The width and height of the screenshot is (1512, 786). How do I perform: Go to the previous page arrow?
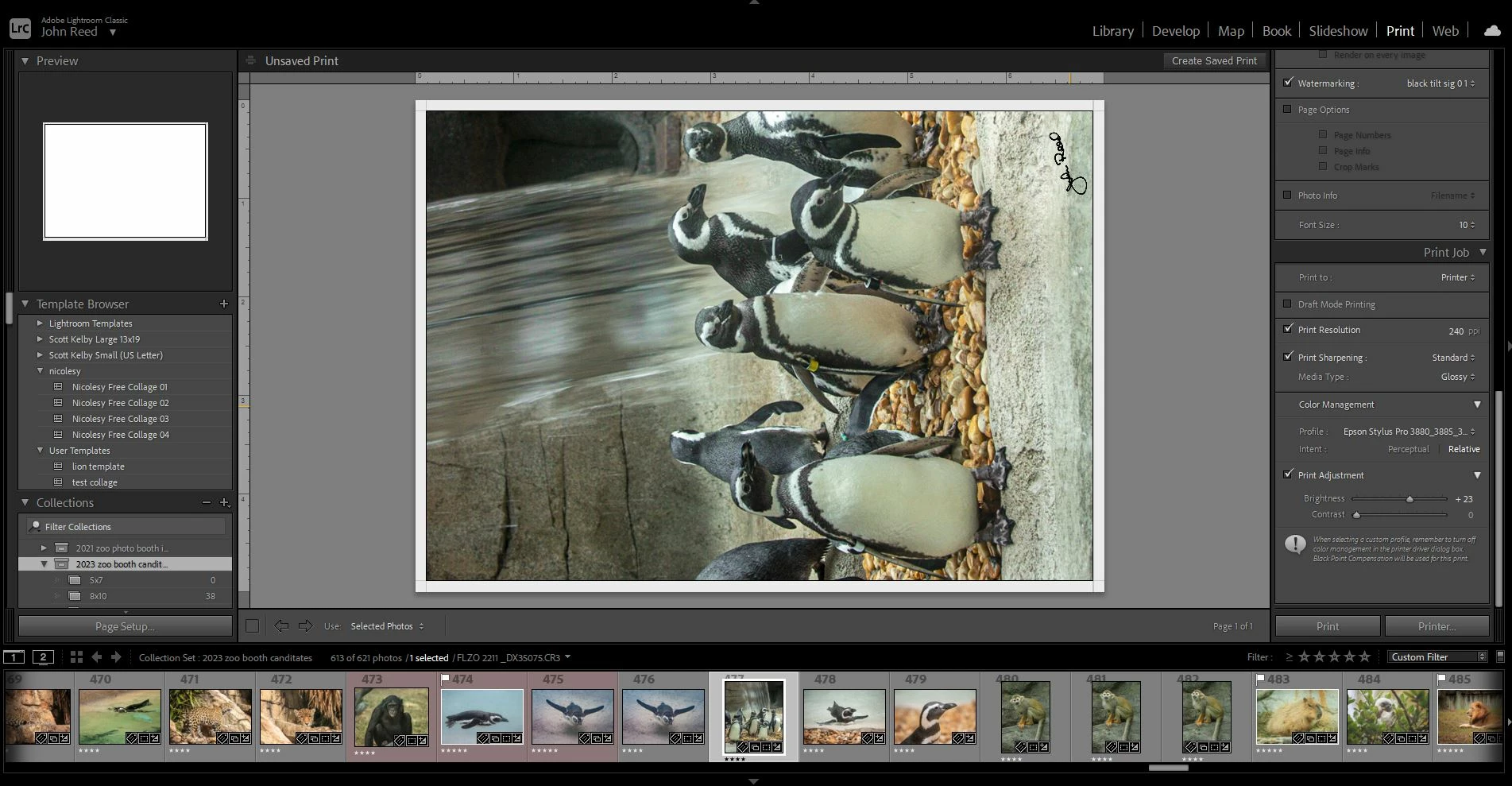(x=281, y=626)
